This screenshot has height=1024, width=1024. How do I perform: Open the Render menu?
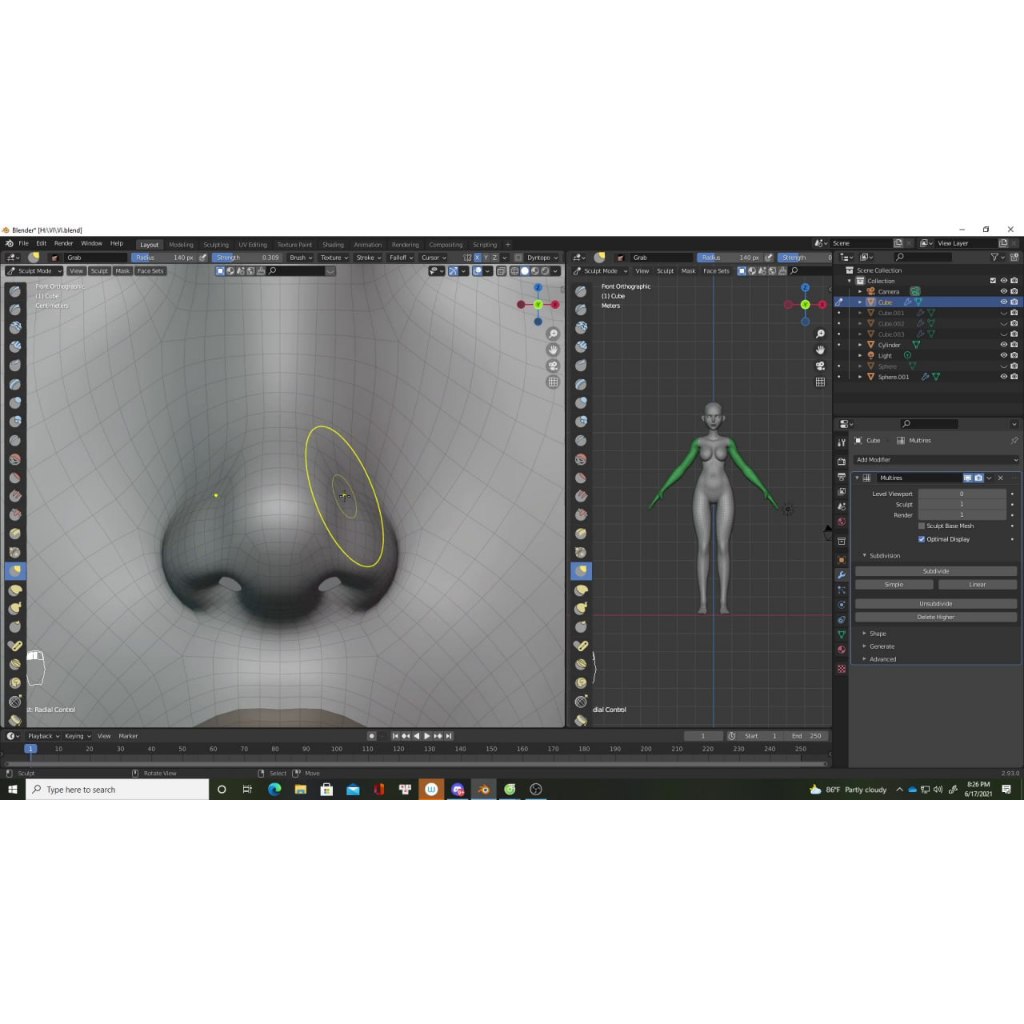coord(63,243)
